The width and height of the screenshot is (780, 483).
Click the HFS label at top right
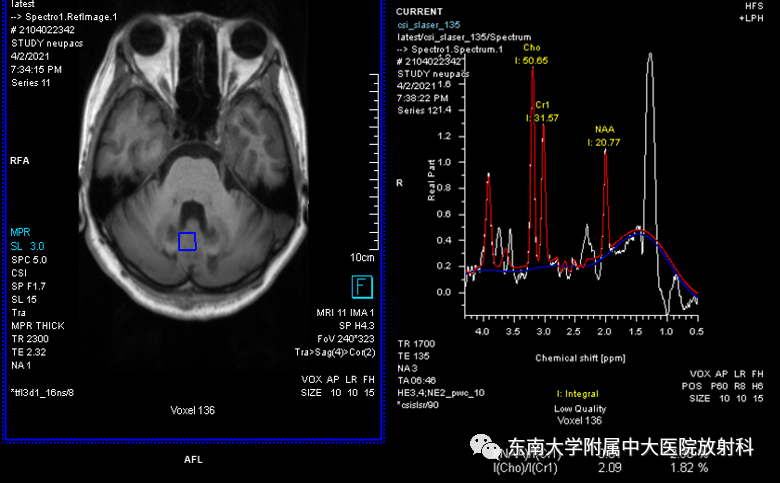coord(754,6)
